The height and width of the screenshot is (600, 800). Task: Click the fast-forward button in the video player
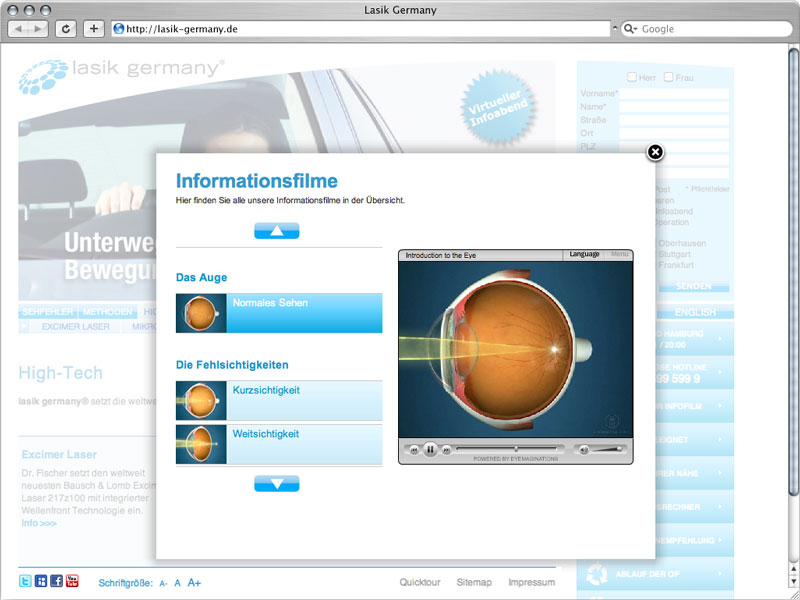pyautogui.click(x=446, y=450)
